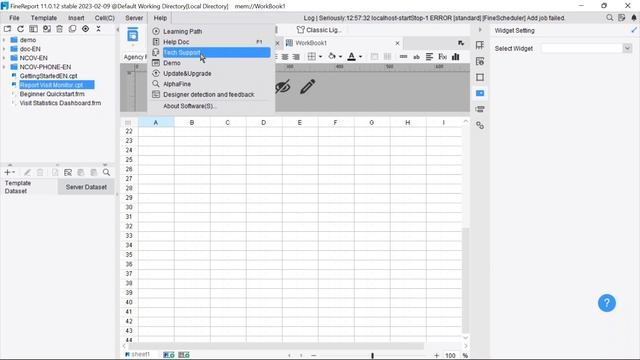This screenshot has height=360, width=640.
Task: Click the zoom in plus button
Action: tap(436, 356)
